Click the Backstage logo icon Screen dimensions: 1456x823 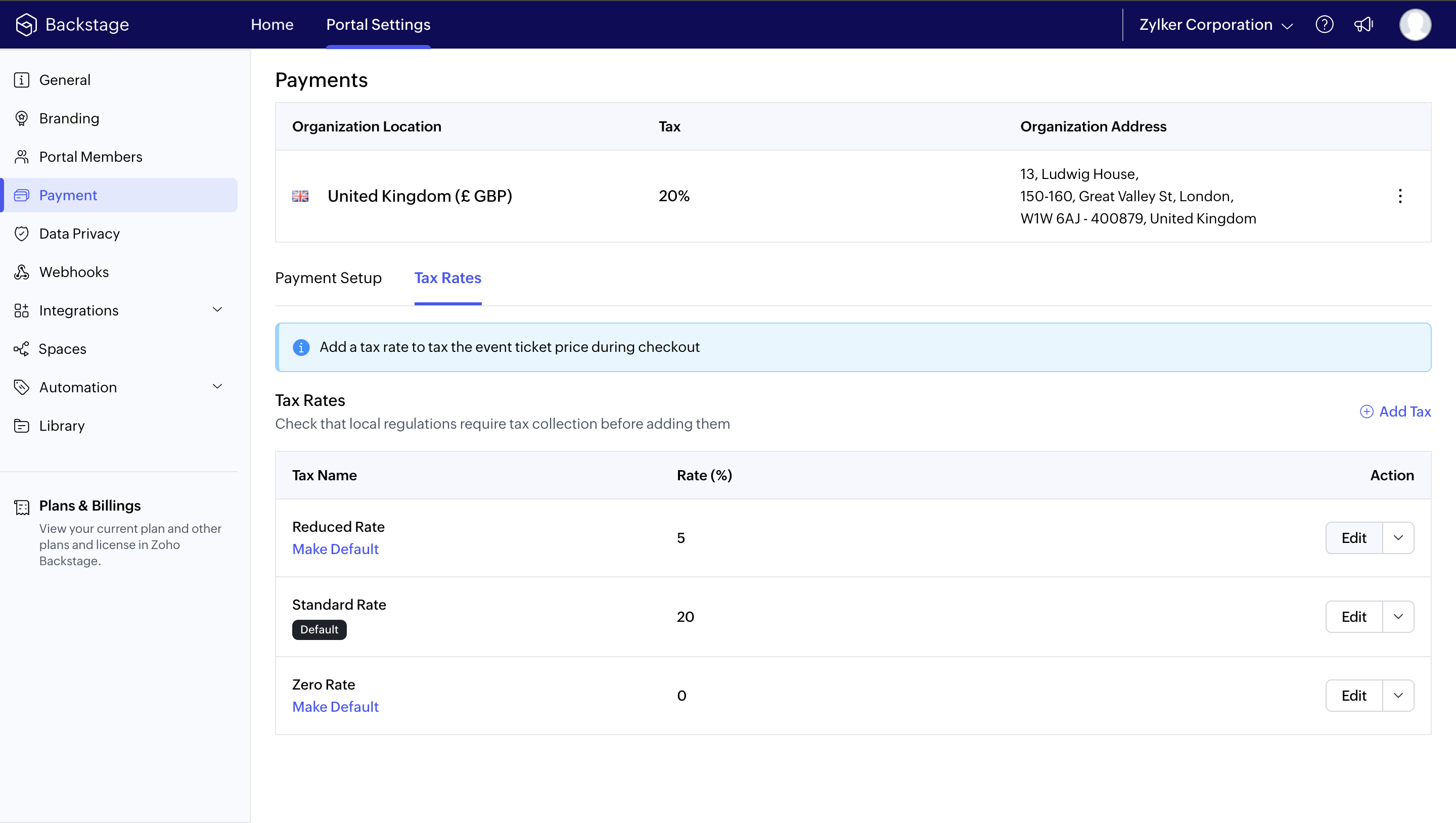point(26,24)
